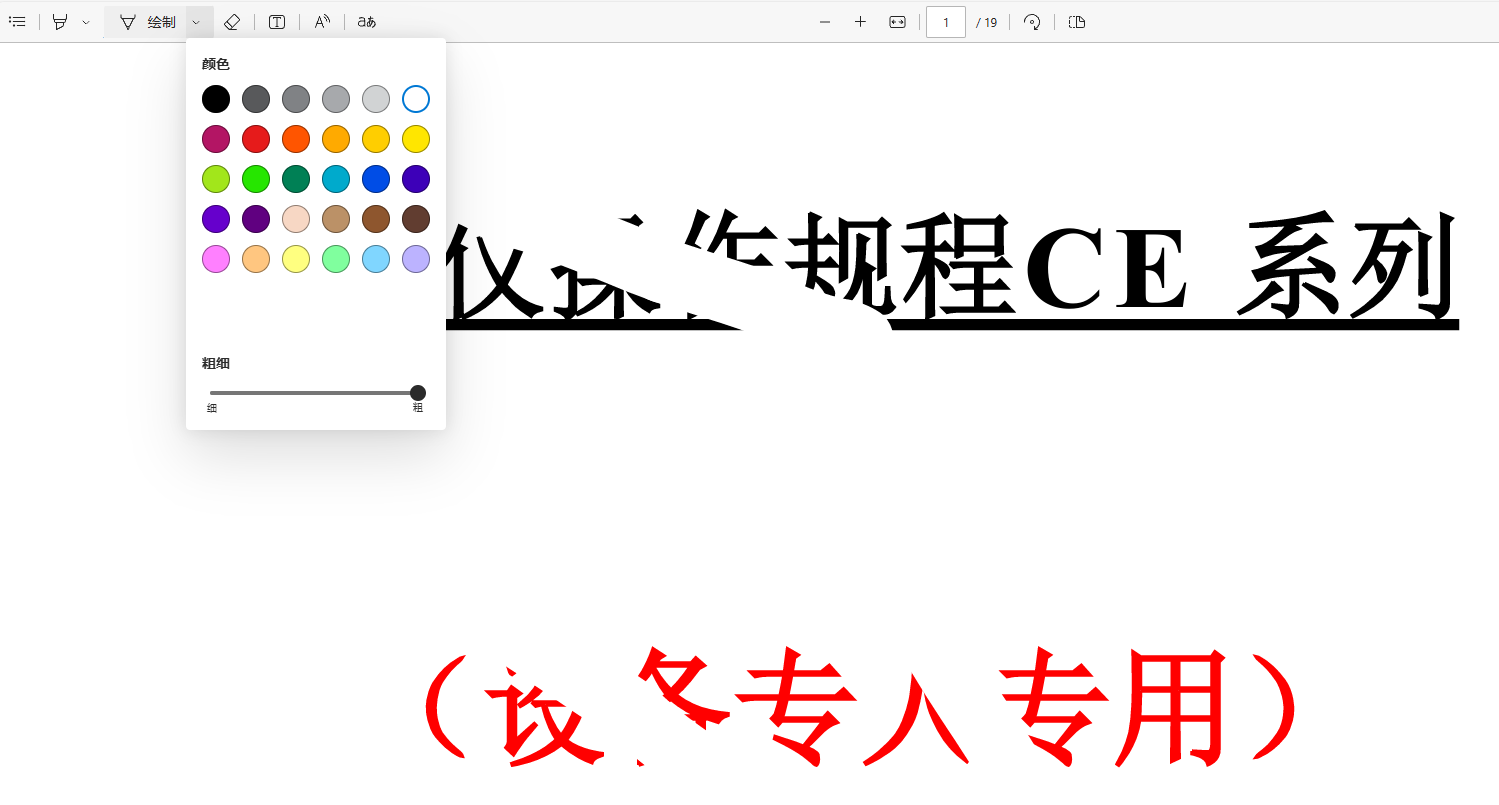Activate the Add text tool

tap(277, 21)
